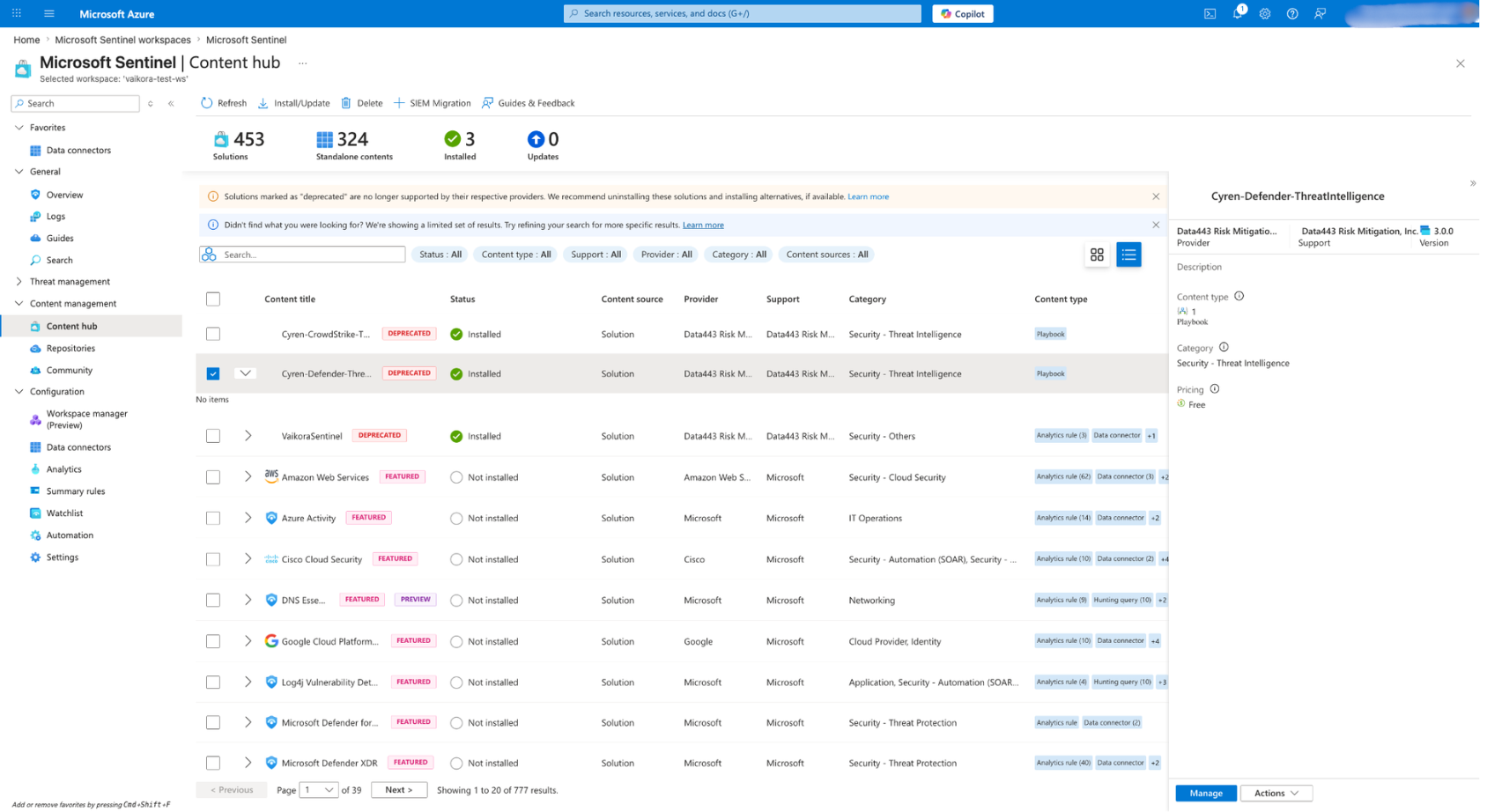Dismiss the limited results info banner
The width and height of the screenshot is (1487, 812).
click(1156, 225)
